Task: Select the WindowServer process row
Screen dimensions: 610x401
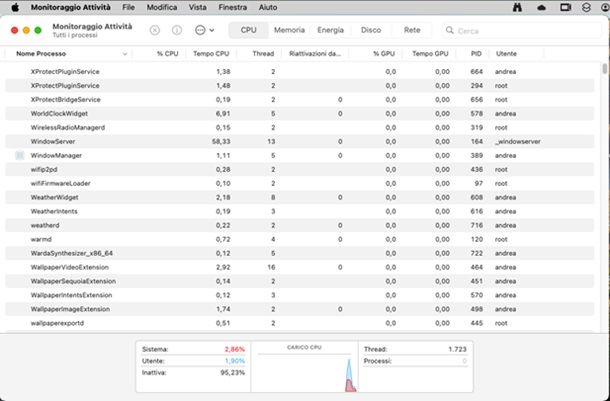Action: coord(300,142)
